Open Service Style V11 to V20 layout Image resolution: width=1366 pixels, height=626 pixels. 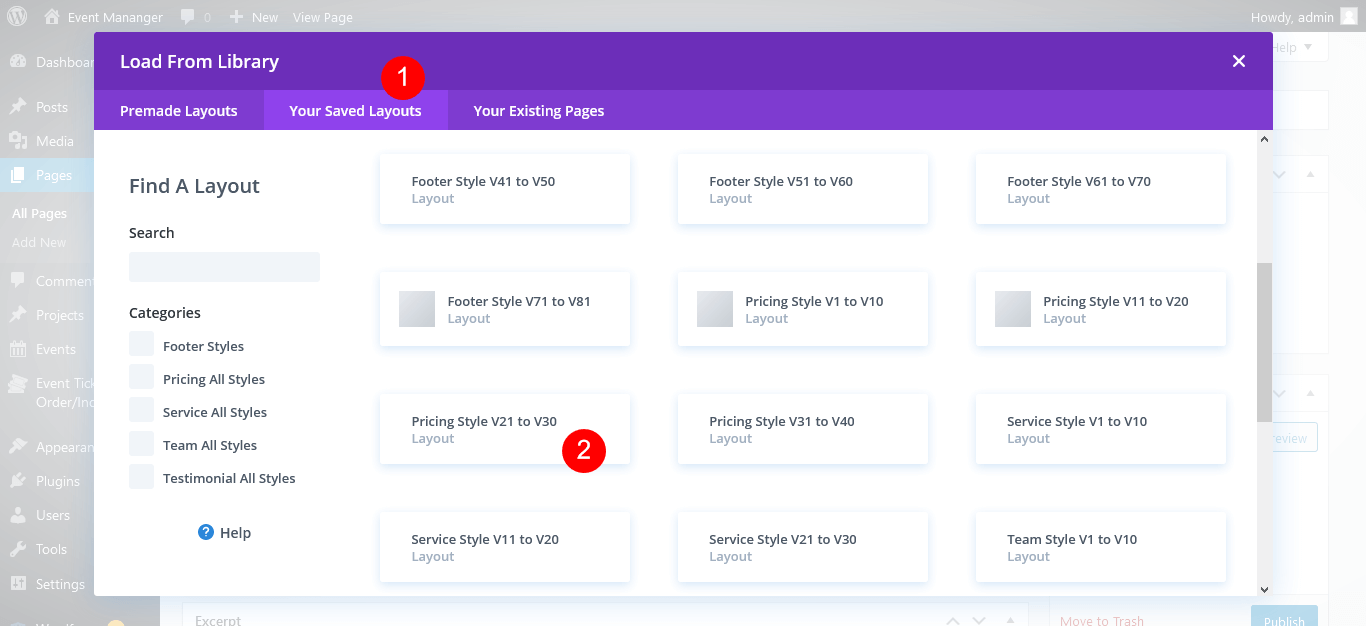505,547
